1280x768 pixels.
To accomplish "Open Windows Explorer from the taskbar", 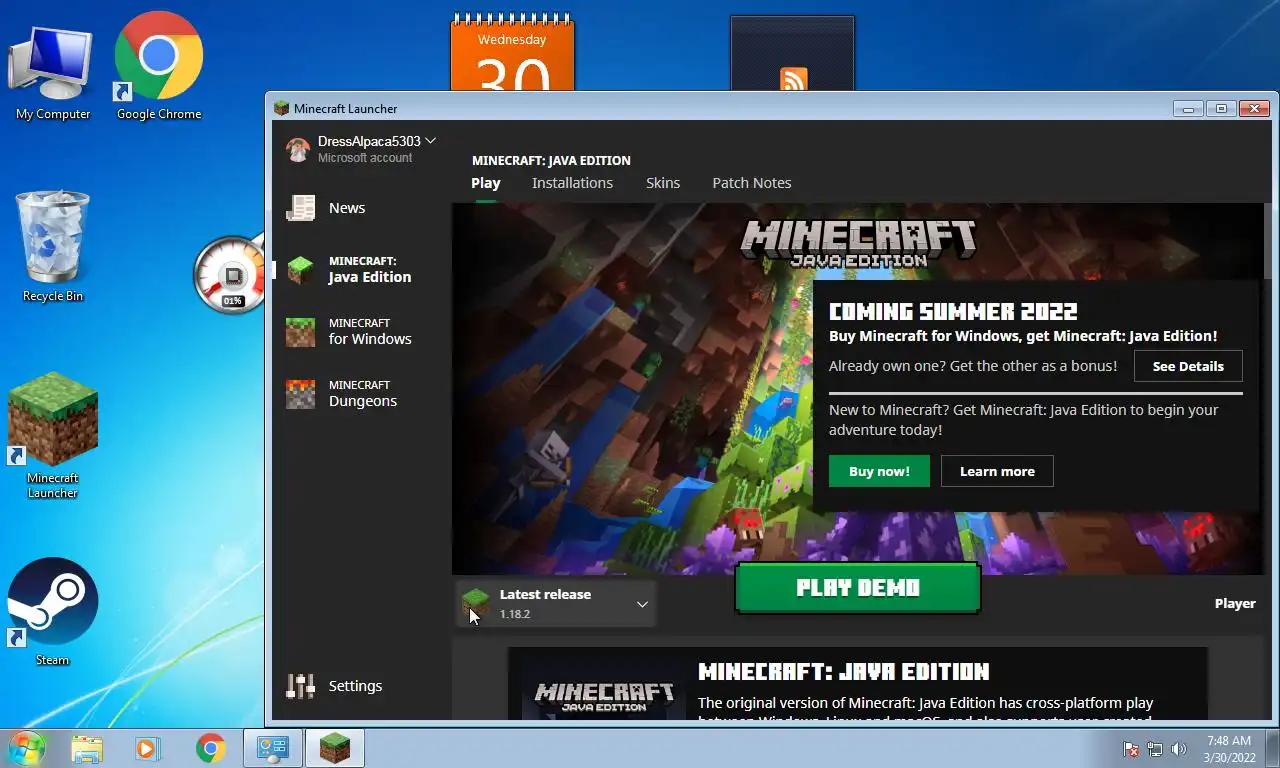I will (x=87, y=748).
